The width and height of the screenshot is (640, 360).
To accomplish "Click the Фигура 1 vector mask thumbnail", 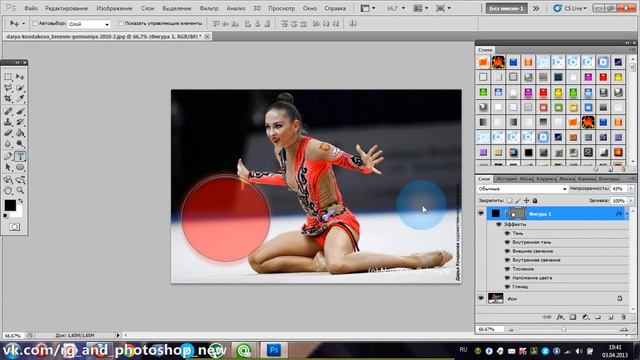I will pyautogui.click(x=518, y=213).
